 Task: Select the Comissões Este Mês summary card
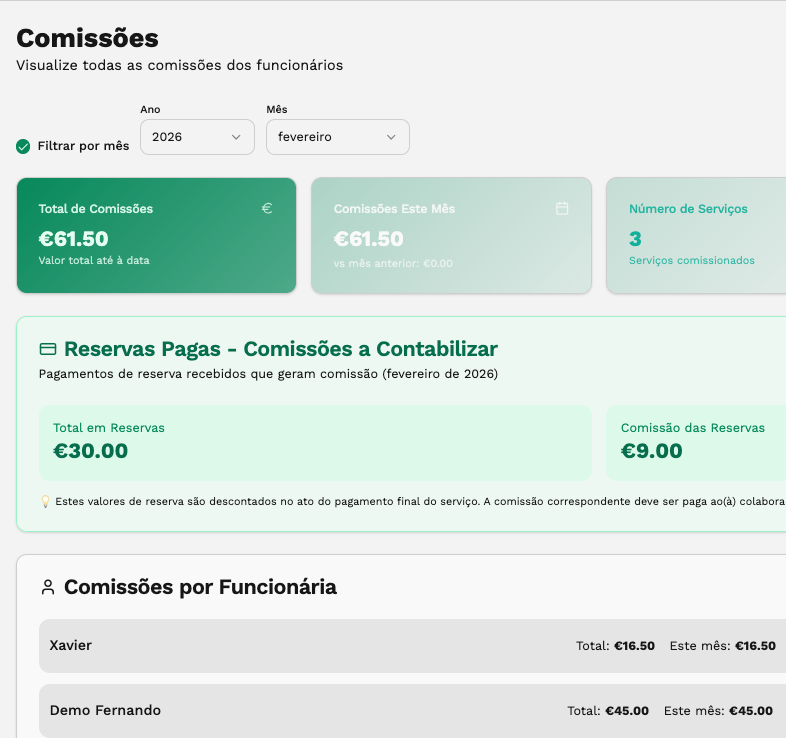click(x=451, y=236)
